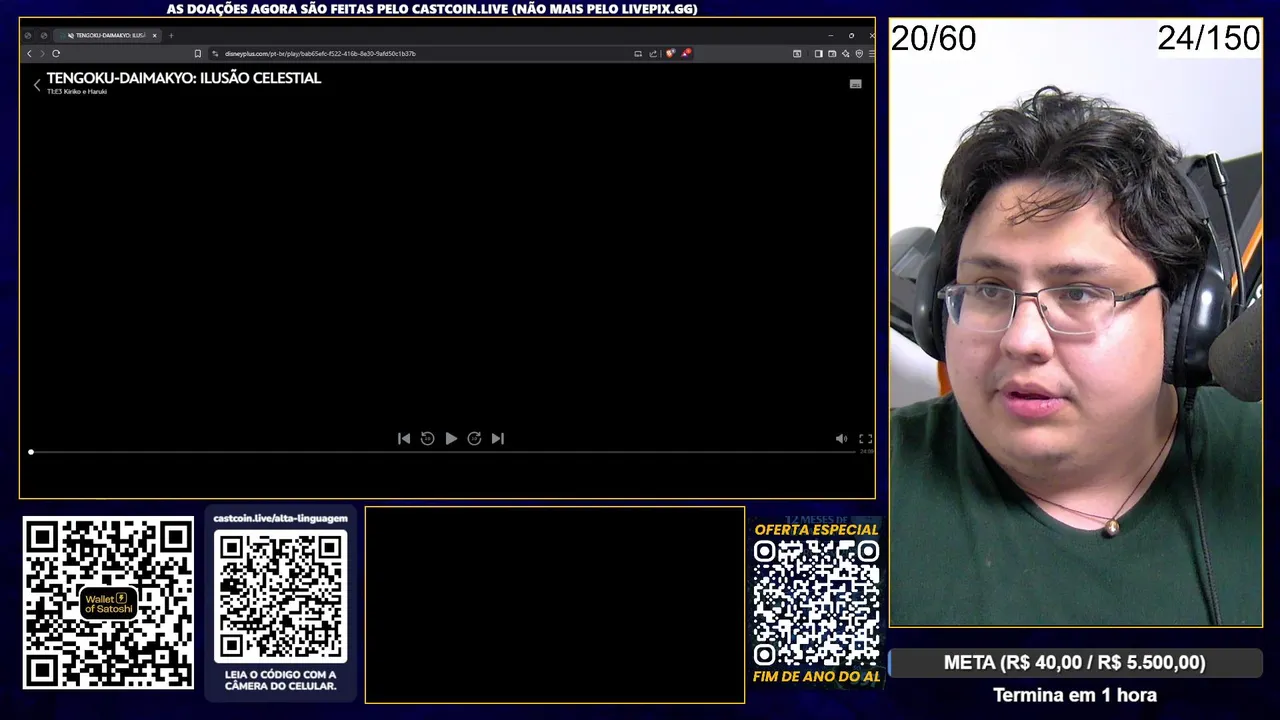Screen dimensions: 1280x720
Task: Reload the Disney+ page
Action: coord(56,54)
